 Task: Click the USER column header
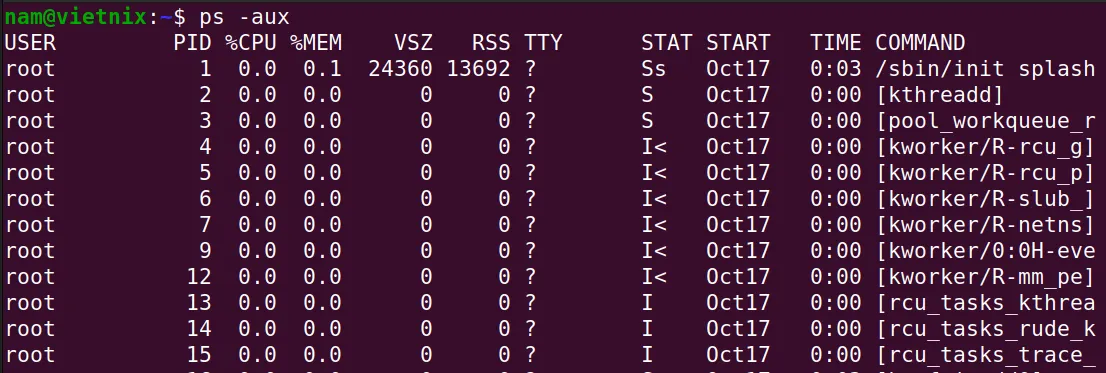30,43
